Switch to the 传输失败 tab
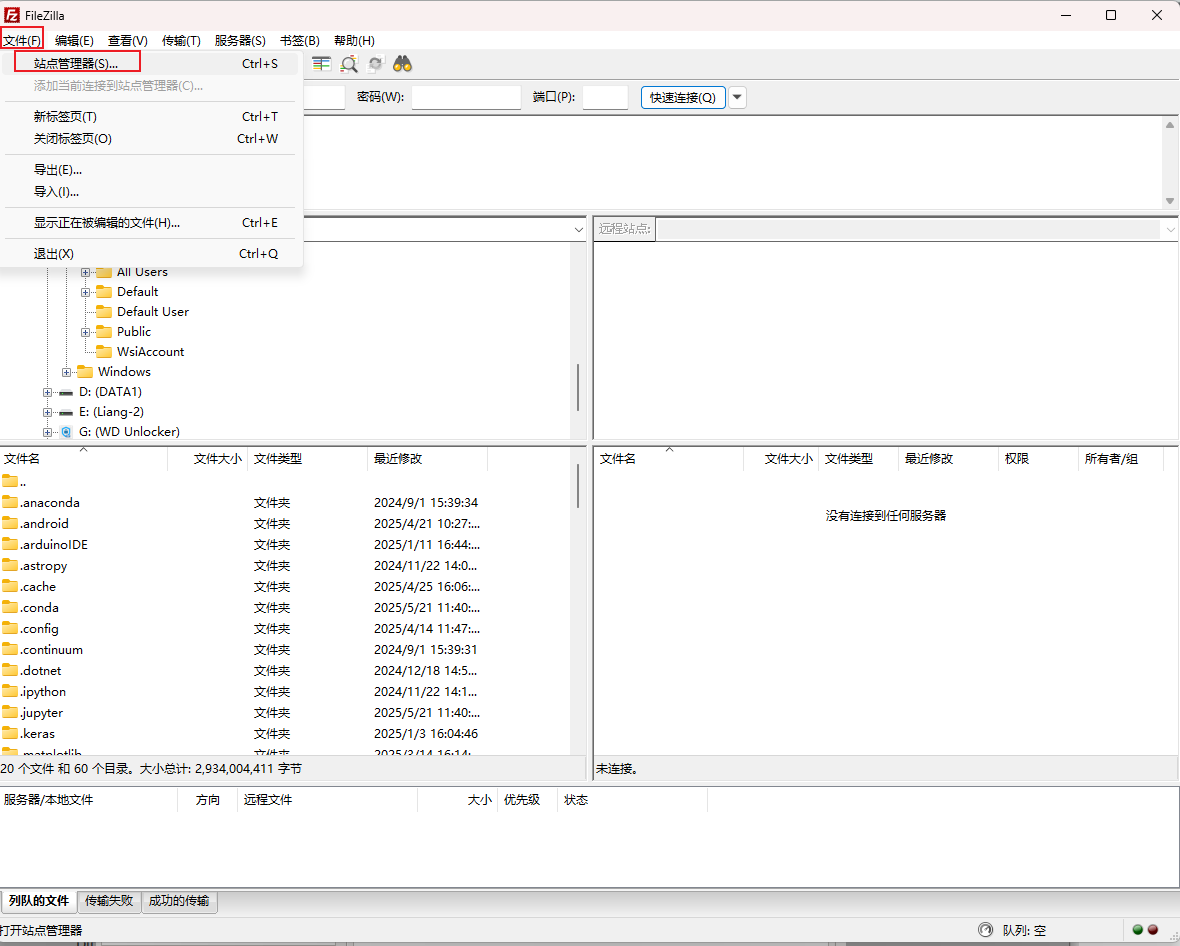The image size is (1180, 946). tap(109, 901)
